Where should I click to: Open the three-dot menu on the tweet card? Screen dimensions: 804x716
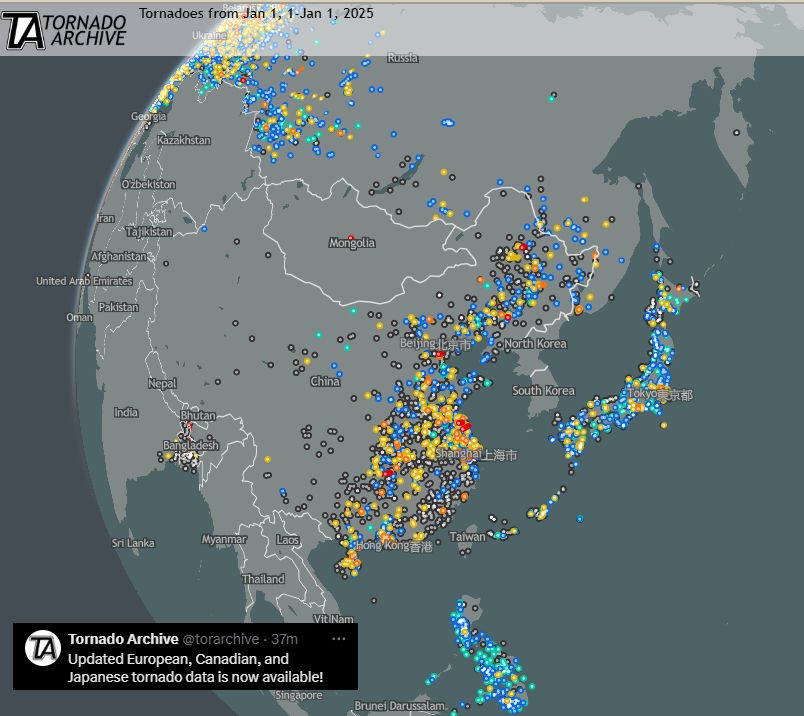(339, 639)
